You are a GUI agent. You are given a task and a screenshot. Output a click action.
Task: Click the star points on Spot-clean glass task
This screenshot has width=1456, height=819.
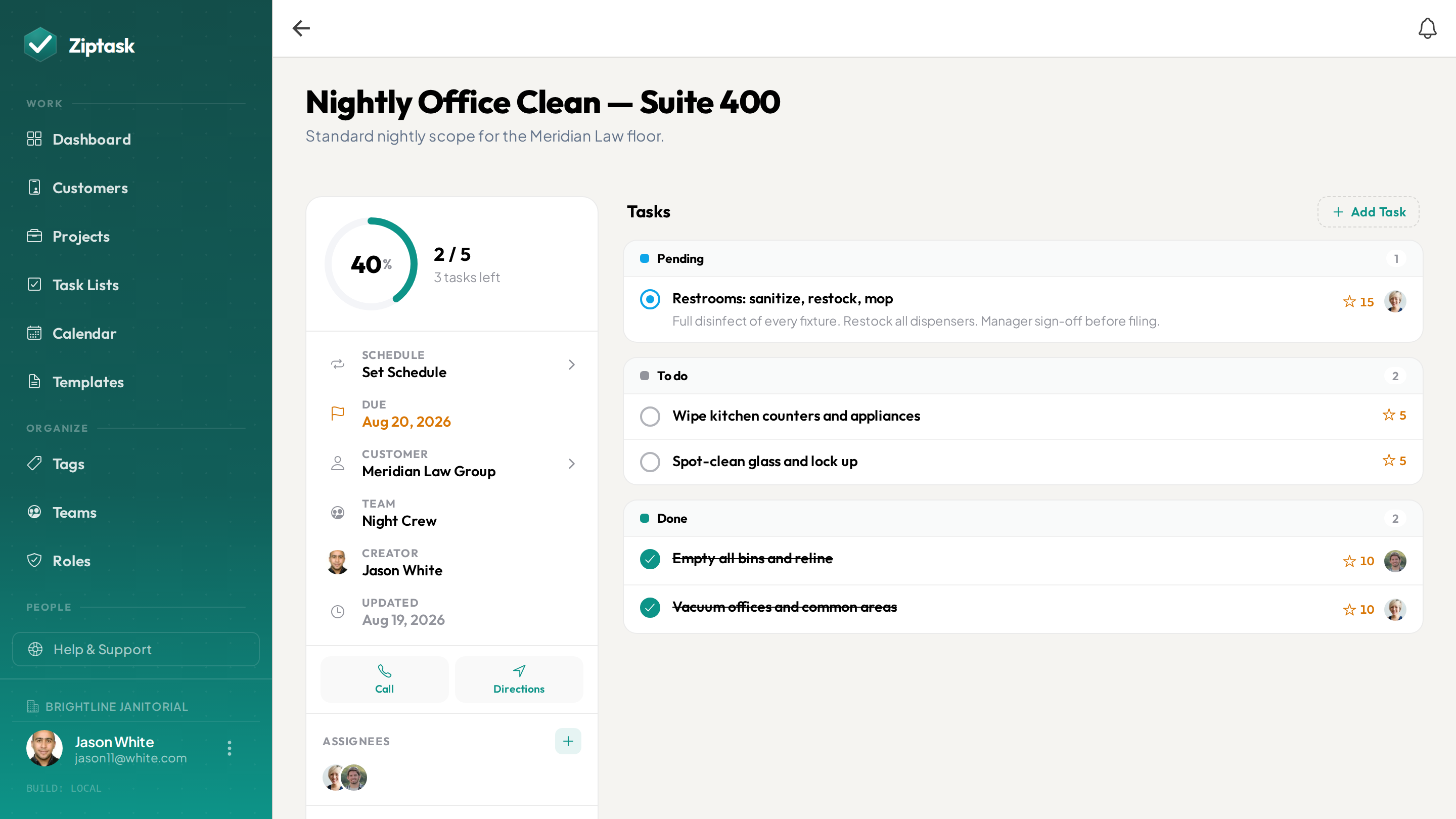coord(1394,461)
